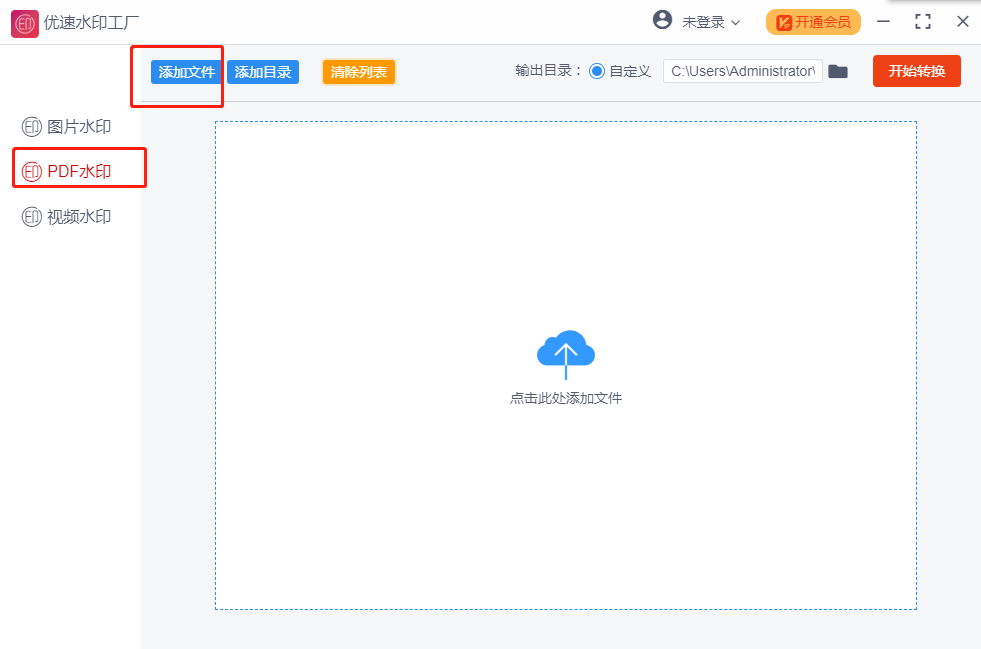Click the user account avatar icon
The width and height of the screenshot is (981, 649).
662,20
